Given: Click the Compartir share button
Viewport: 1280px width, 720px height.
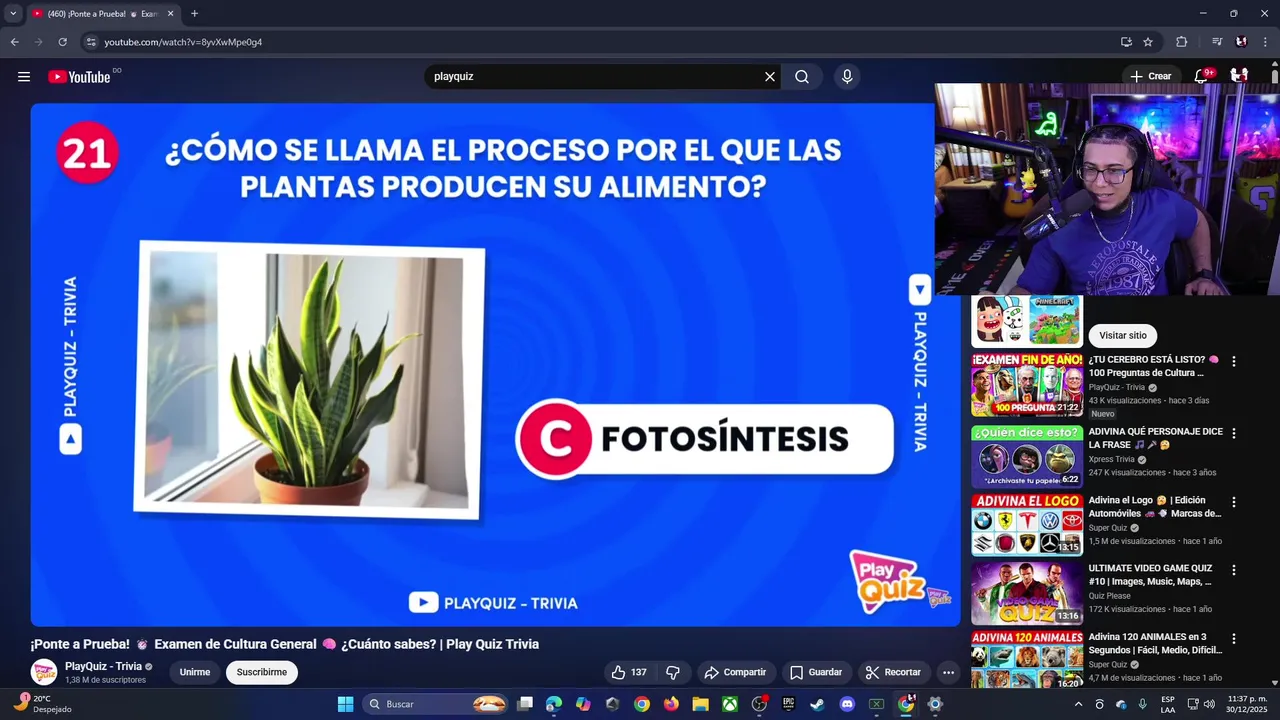Looking at the screenshot, I should click(x=735, y=672).
